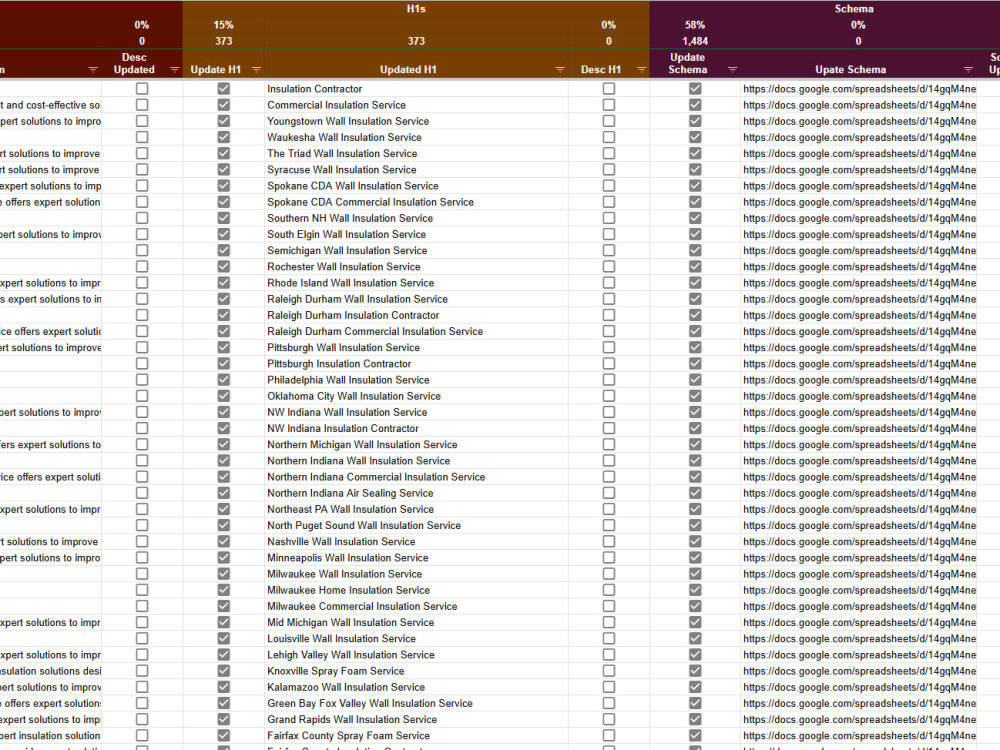Check Desc Updated for Oklahoma City Wall Insulation Service

tap(142, 396)
